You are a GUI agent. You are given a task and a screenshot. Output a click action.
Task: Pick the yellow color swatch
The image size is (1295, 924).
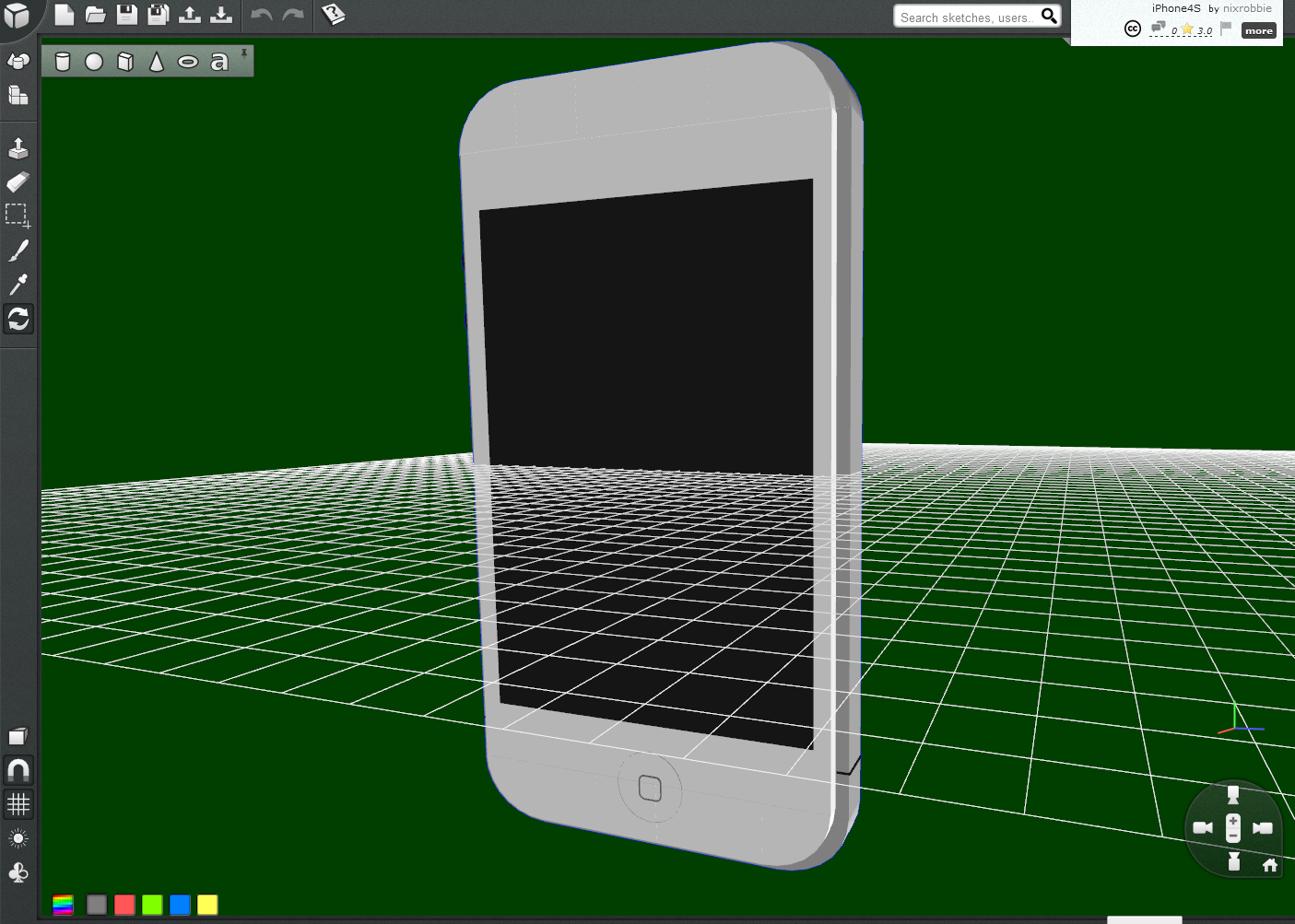click(x=207, y=905)
